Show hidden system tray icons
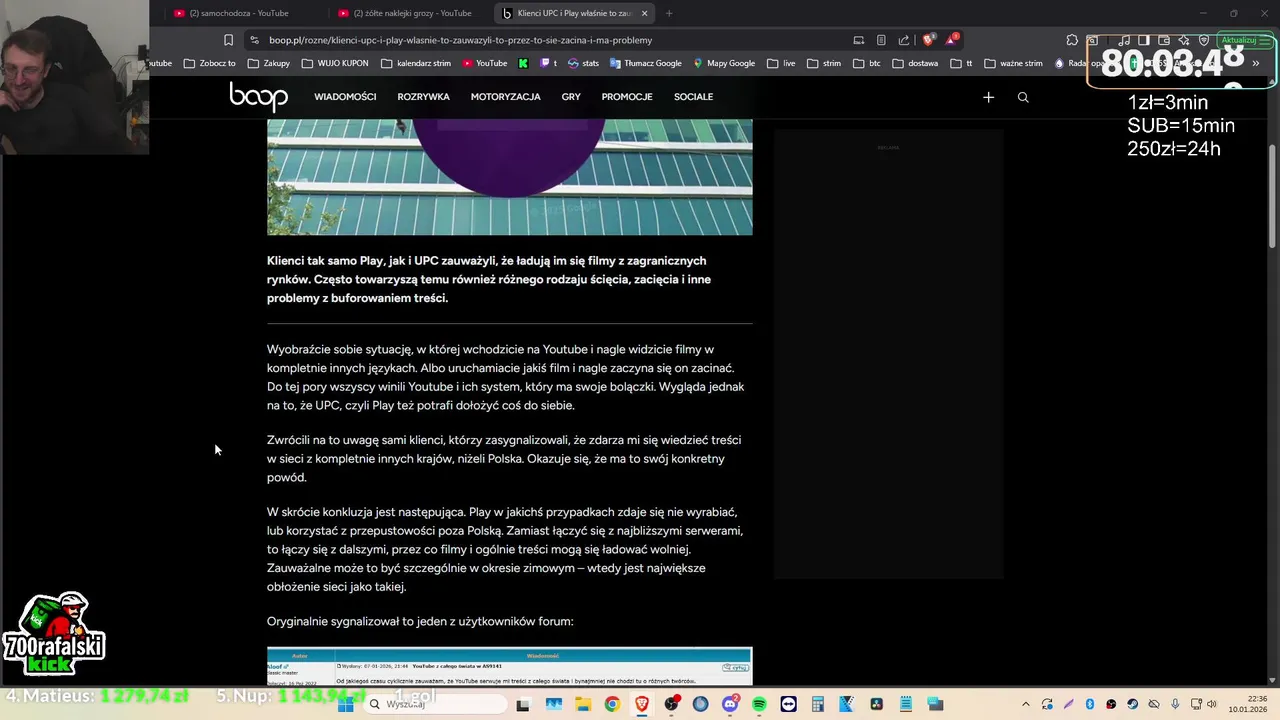Viewport: 1280px width, 720px height. coord(1026,704)
